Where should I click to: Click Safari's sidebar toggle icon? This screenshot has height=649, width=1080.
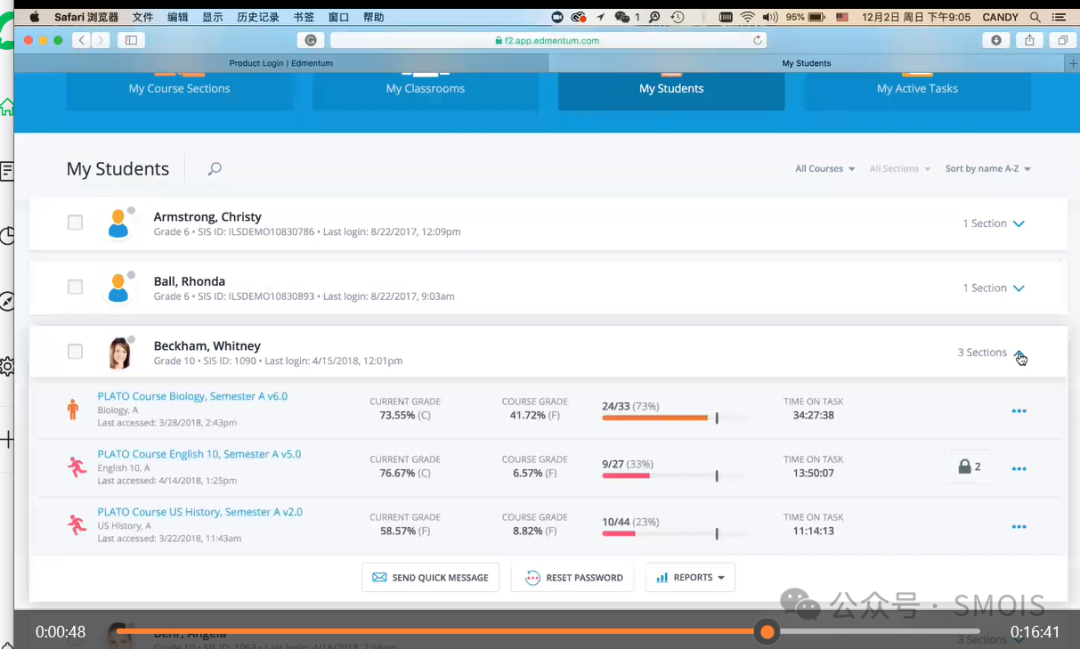pyautogui.click(x=130, y=40)
